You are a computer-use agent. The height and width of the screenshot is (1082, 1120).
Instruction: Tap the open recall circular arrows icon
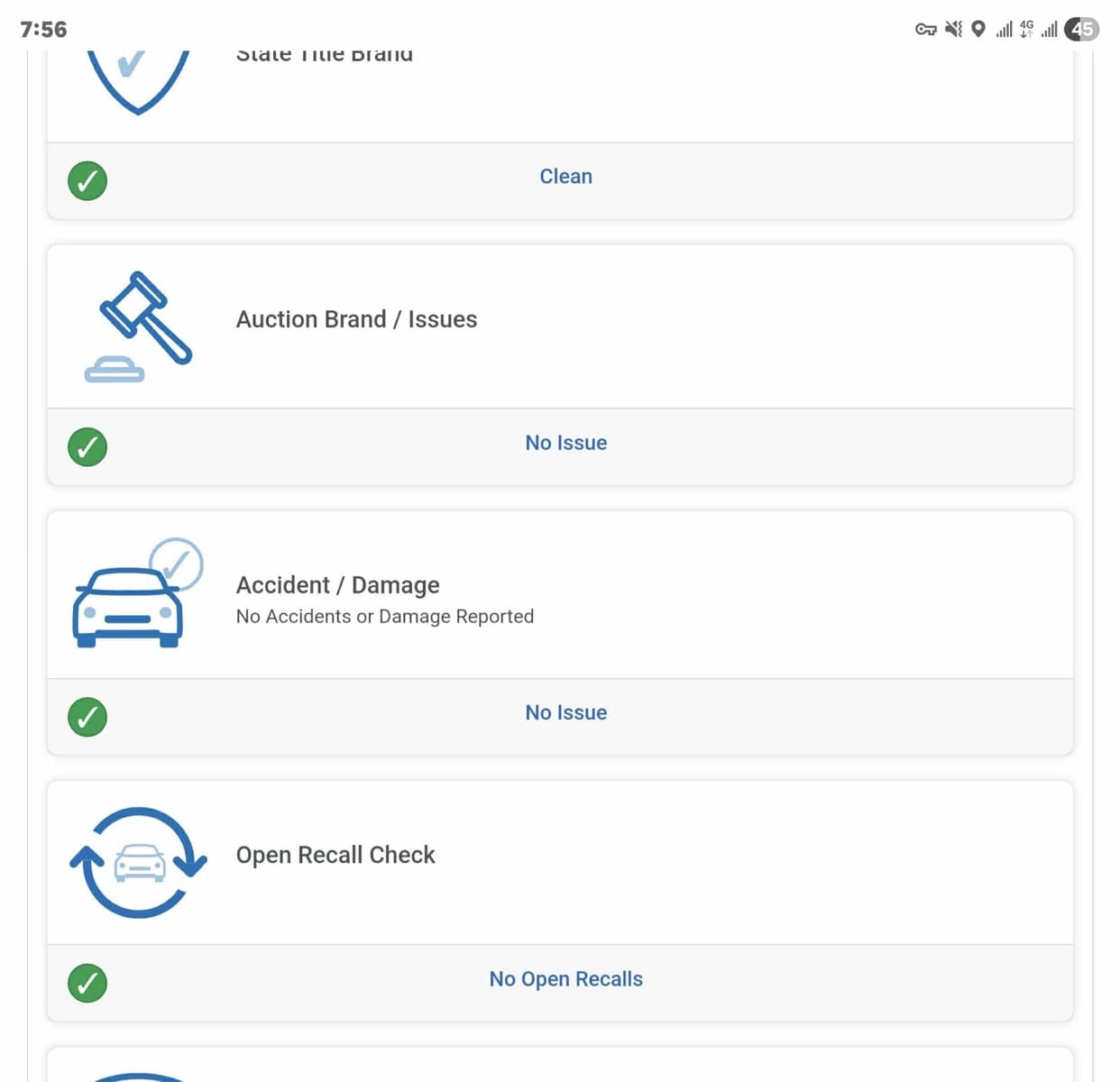tap(138, 862)
